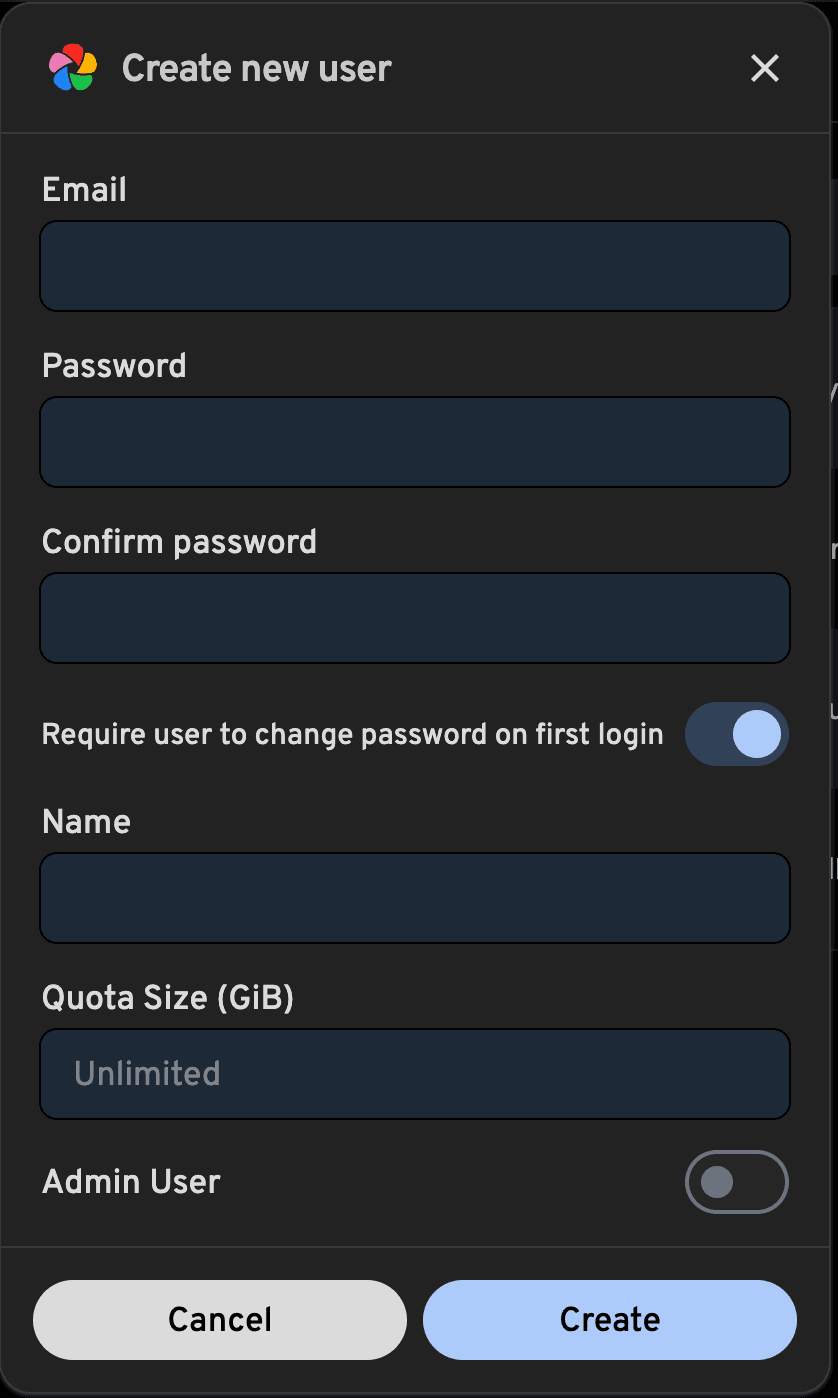Image resolution: width=838 pixels, height=1398 pixels.
Task: Click the Quota Size (GiB) label
Action: click(x=168, y=997)
